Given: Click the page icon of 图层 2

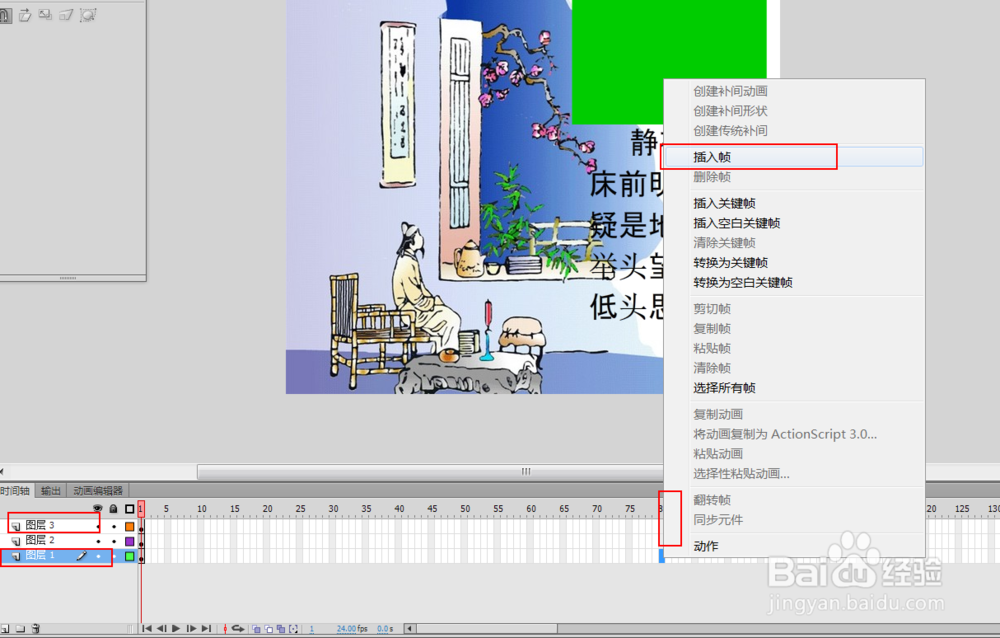Looking at the screenshot, I should (x=15, y=541).
